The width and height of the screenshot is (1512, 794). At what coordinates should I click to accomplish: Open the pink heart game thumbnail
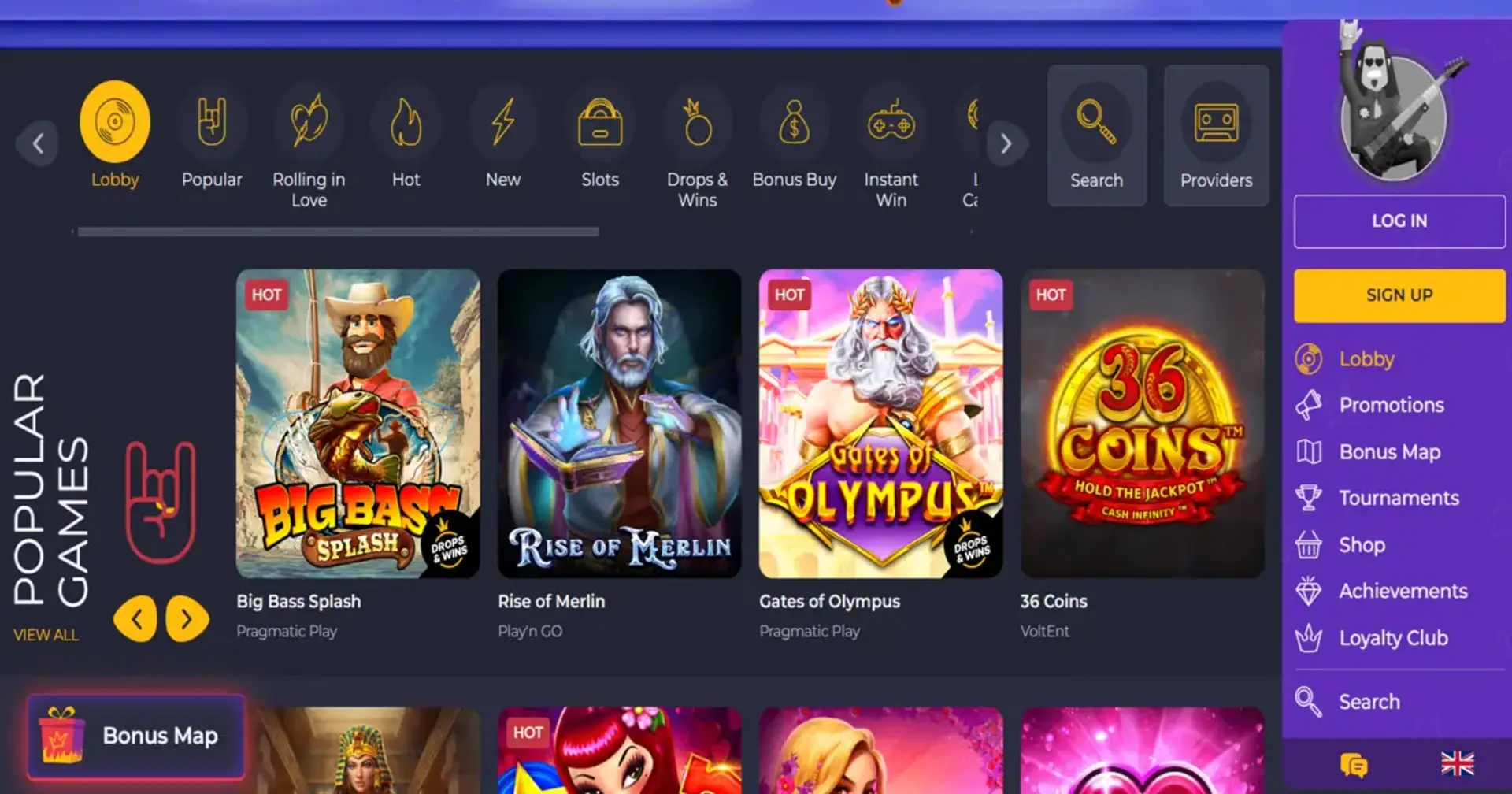point(1143,751)
